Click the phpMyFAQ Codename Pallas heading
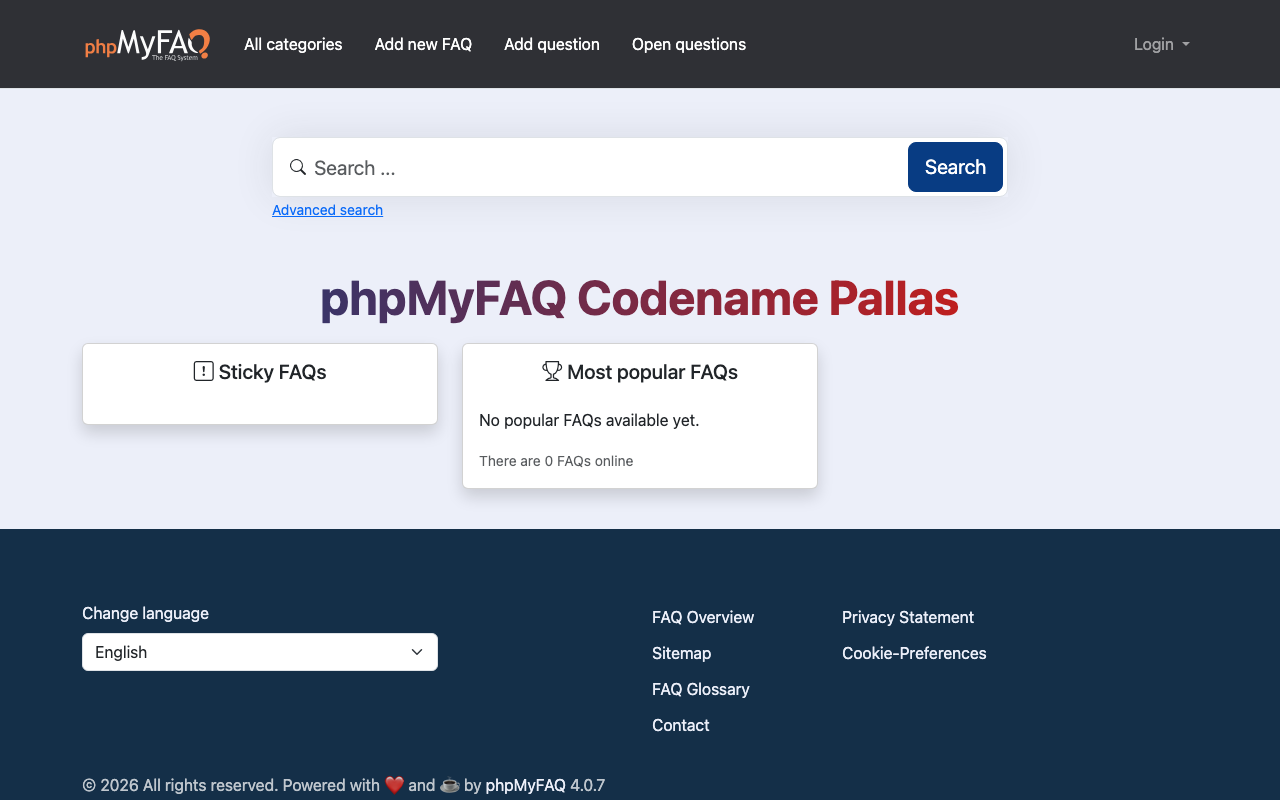1280x800 pixels. (x=640, y=298)
